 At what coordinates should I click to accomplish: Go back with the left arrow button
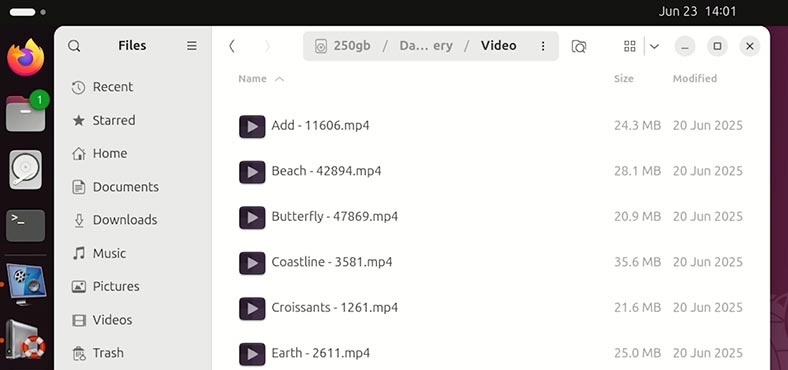pyautogui.click(x=232, y=46)
